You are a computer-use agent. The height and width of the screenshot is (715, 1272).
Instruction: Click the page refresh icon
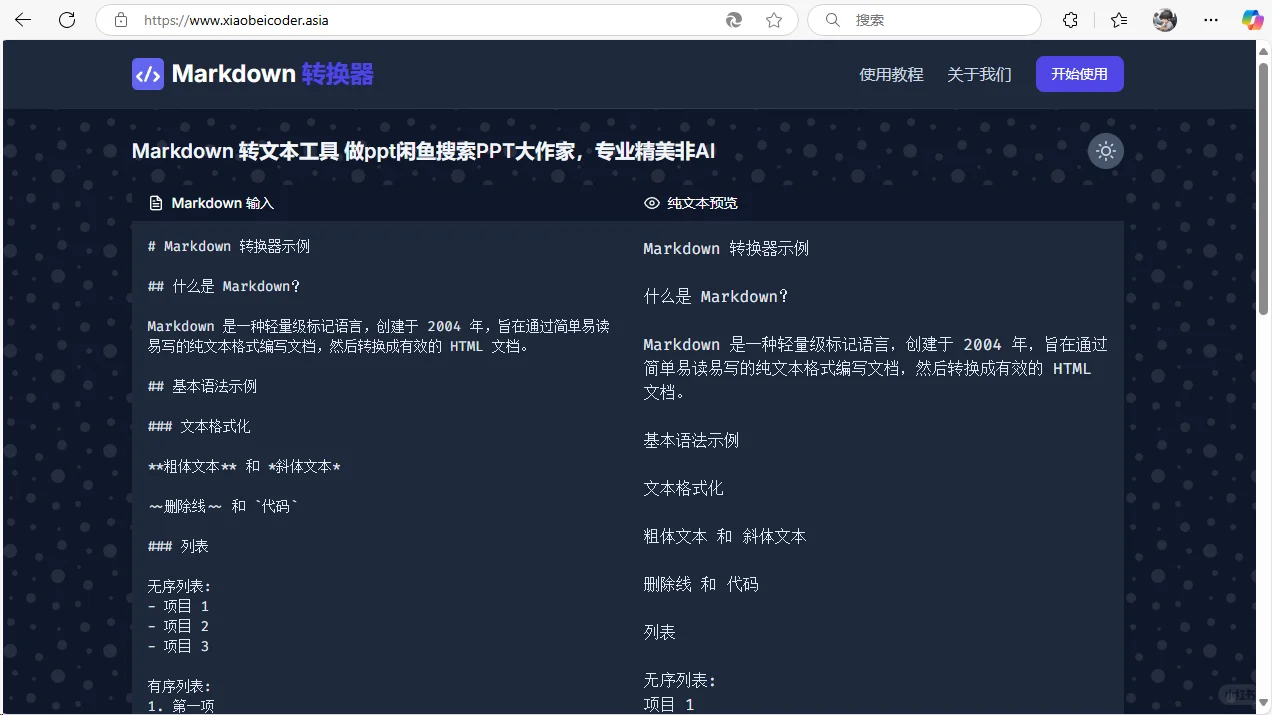point(67,19)
